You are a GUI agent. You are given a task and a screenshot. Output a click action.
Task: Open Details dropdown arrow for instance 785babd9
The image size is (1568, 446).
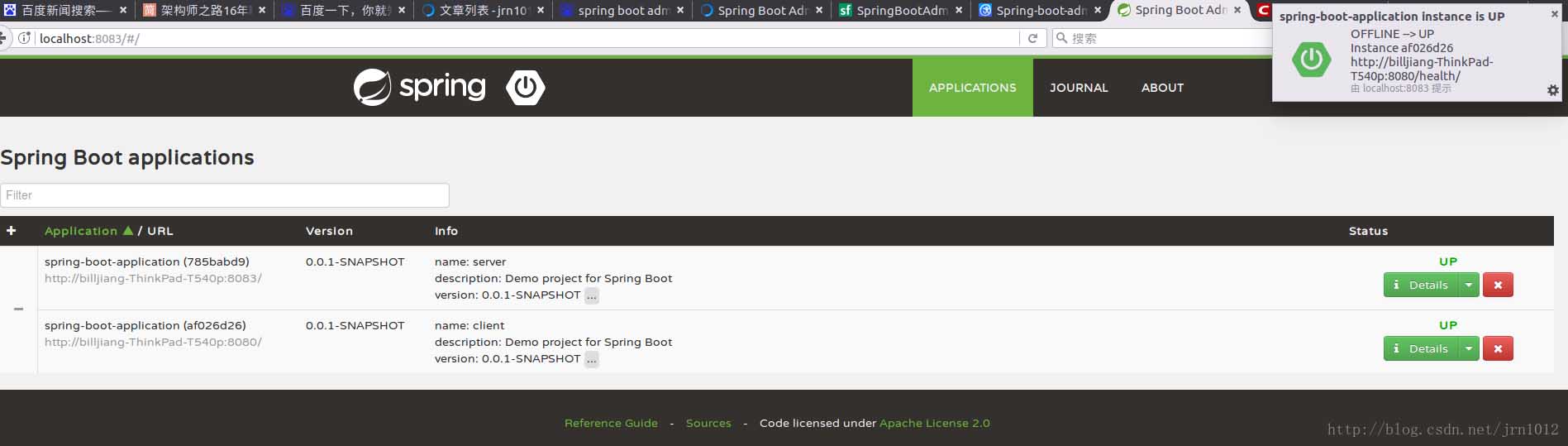(x=1469, y=285)
